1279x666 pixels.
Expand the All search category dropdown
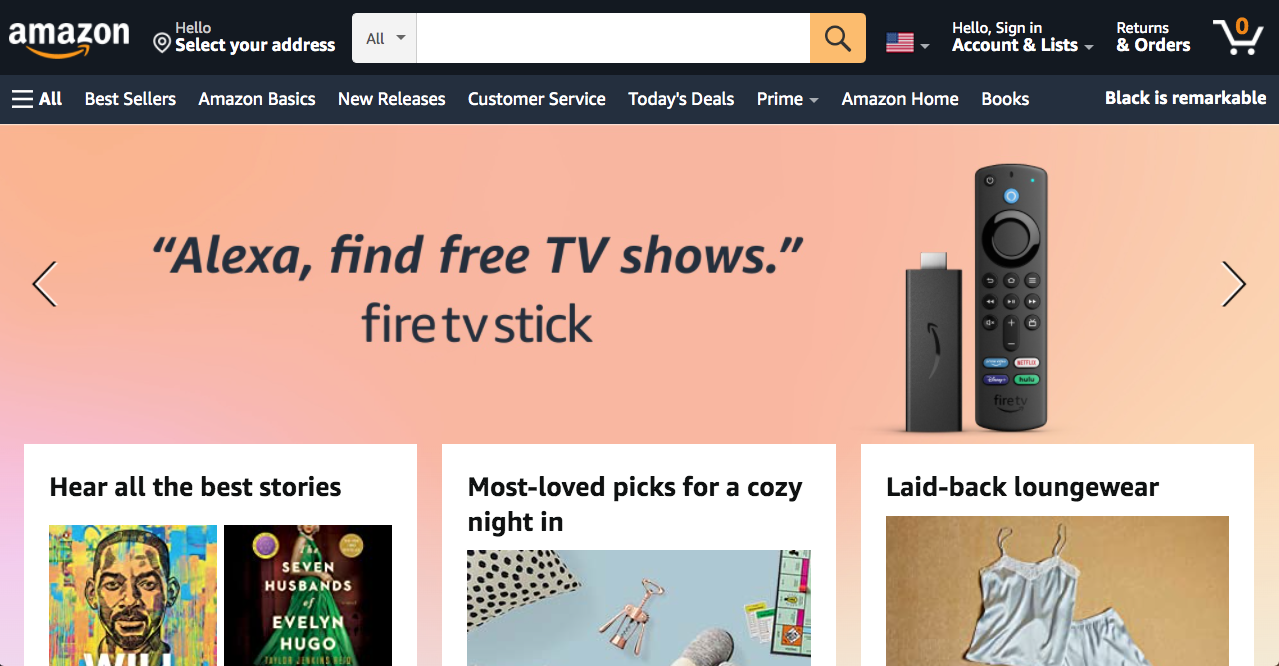384,39
